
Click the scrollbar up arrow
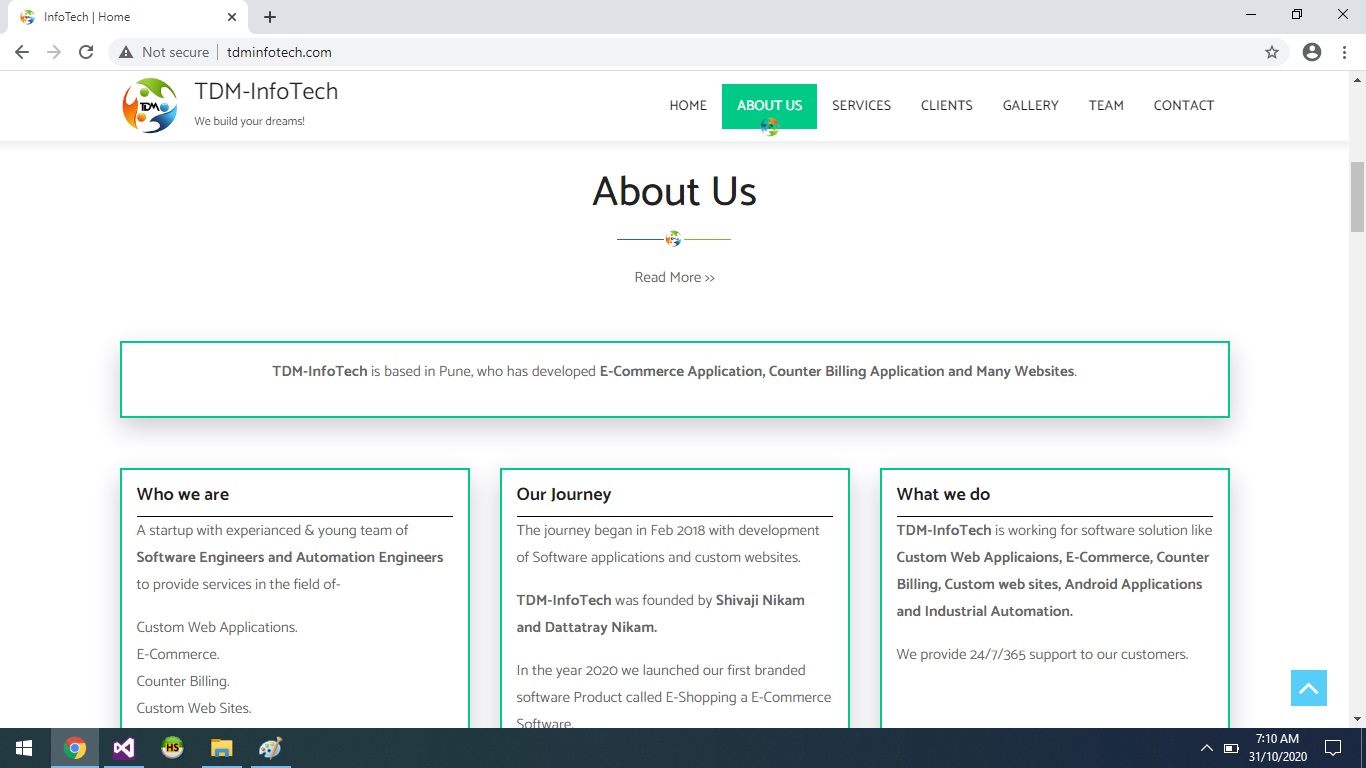pos(1358,79)
